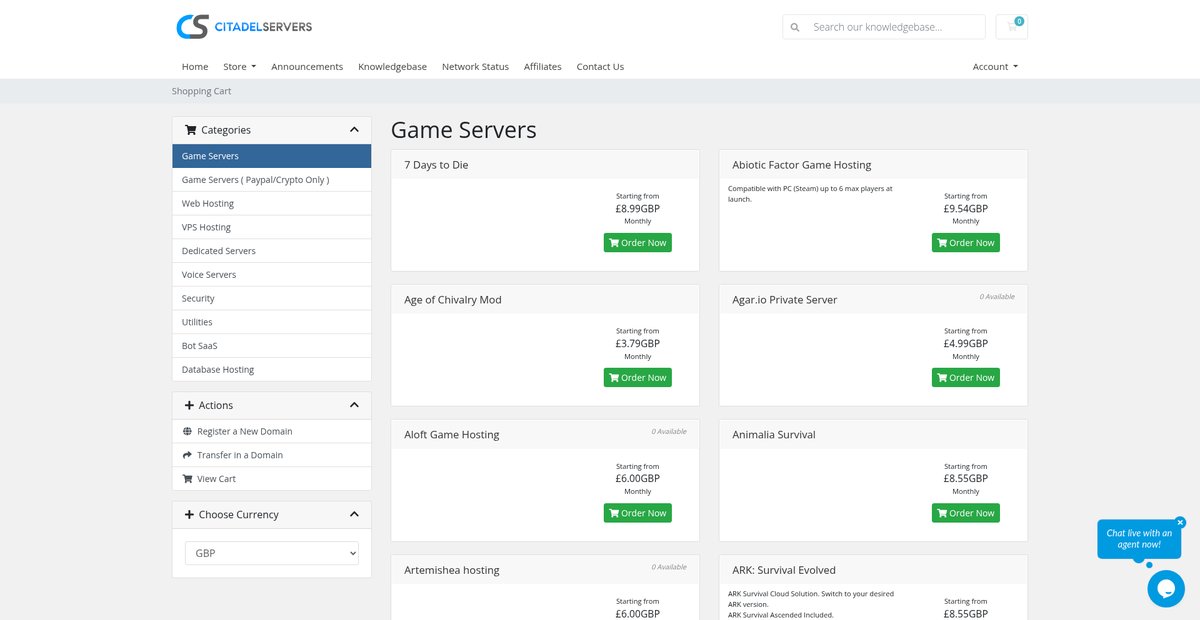Select Database Hosting category
This screenshot has height=620, width=1200.
(x=272, y=370)
